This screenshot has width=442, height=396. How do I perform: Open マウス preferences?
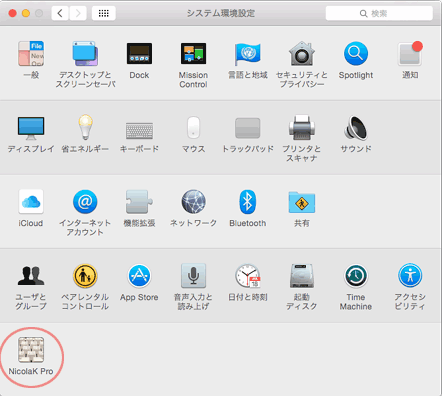(x=193, y=127)
